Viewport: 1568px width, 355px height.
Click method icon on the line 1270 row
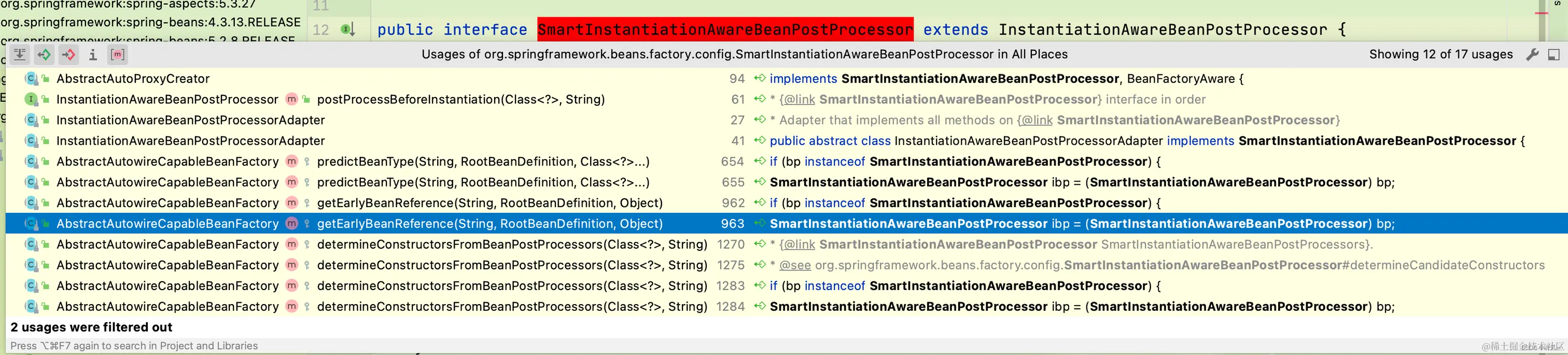click(291, 244)
